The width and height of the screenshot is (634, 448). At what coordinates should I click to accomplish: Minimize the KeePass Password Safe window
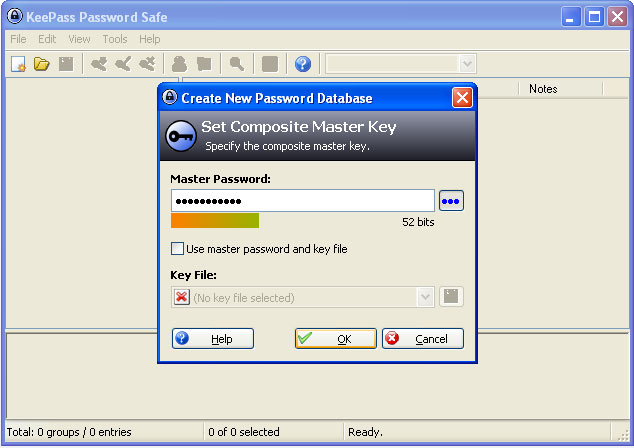point(571,17)
